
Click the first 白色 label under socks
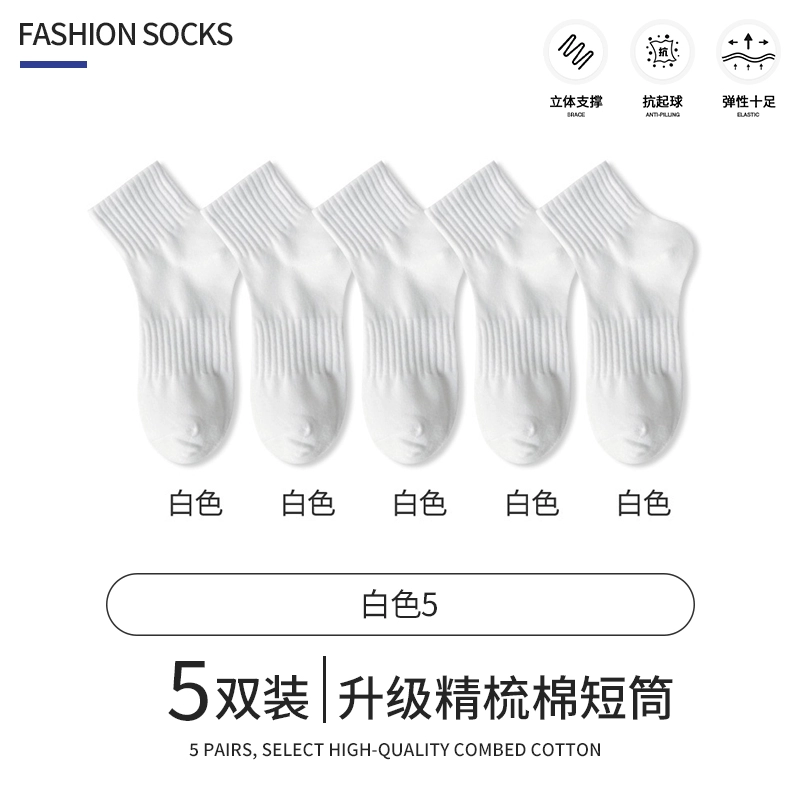195,503
